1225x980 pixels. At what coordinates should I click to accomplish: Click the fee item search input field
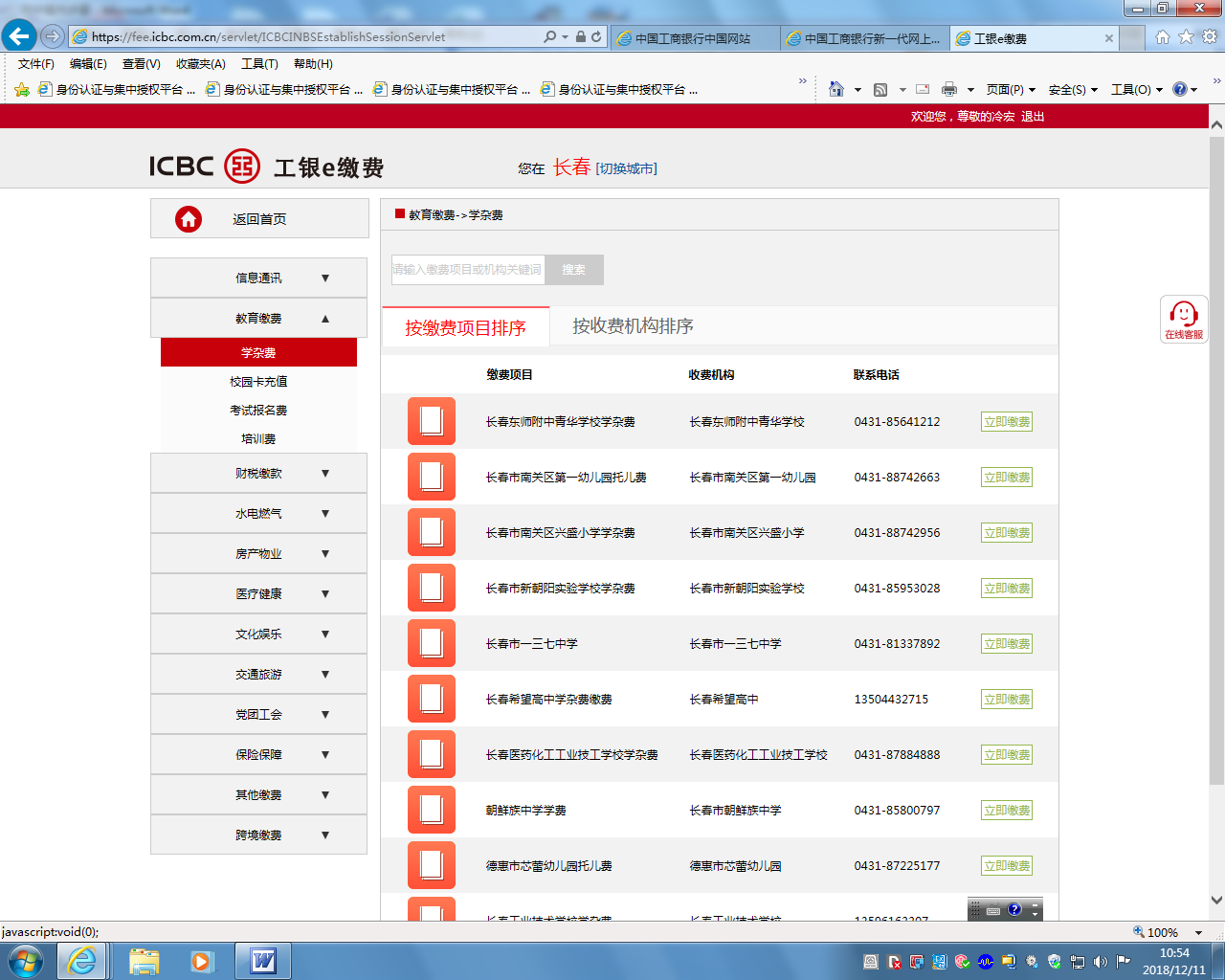coord(468,270)
